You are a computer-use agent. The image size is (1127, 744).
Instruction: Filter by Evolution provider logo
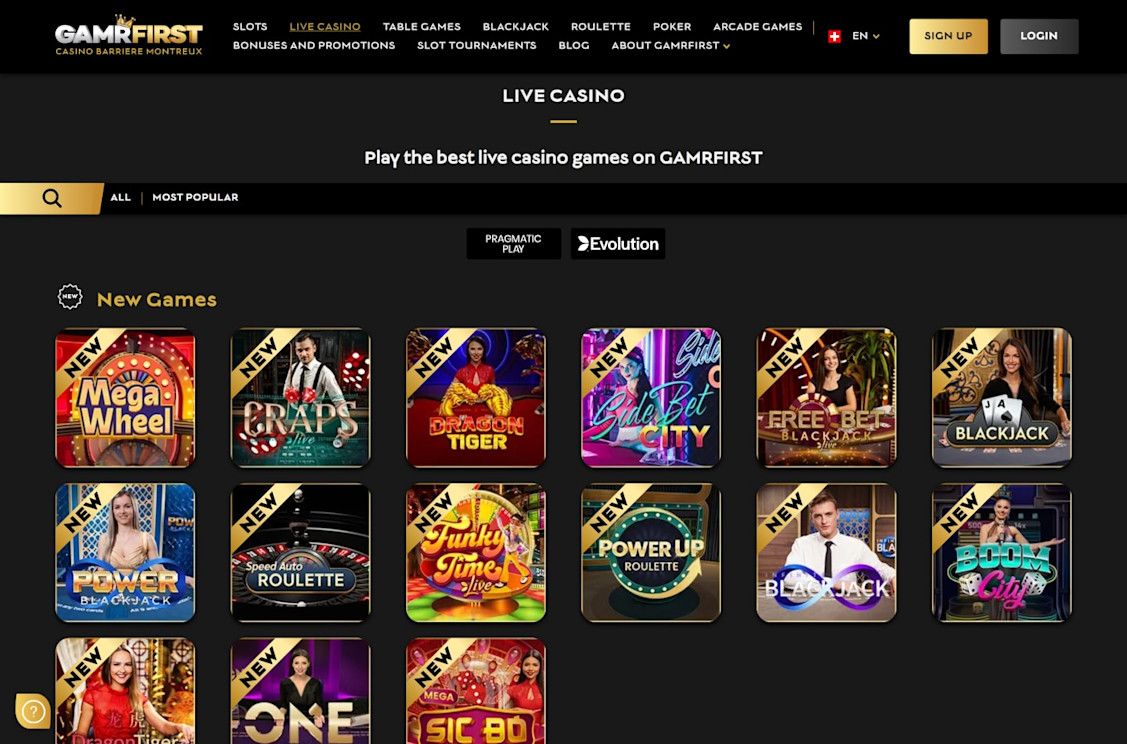(x=618, y=244)
